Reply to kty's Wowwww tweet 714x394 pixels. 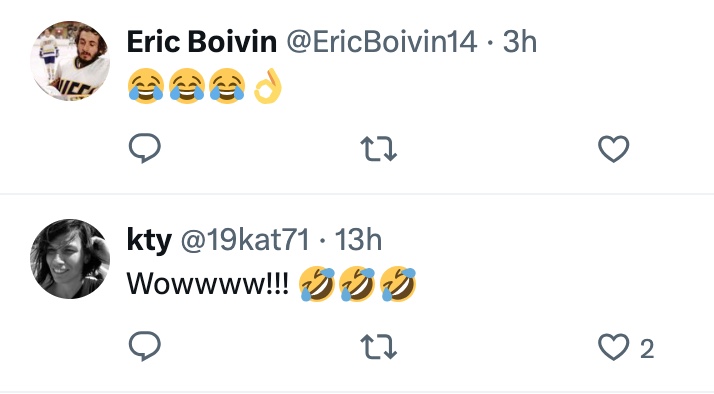pyautogui.click(x=145, y=347)
